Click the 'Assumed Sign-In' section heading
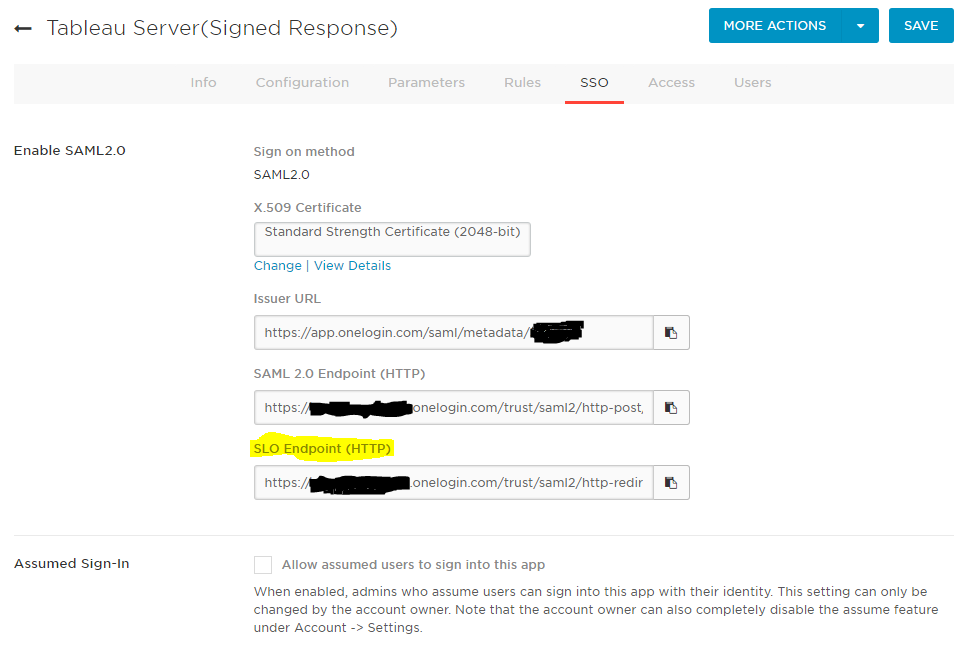Viewport: 968px width, 664px height. (72, 563)
